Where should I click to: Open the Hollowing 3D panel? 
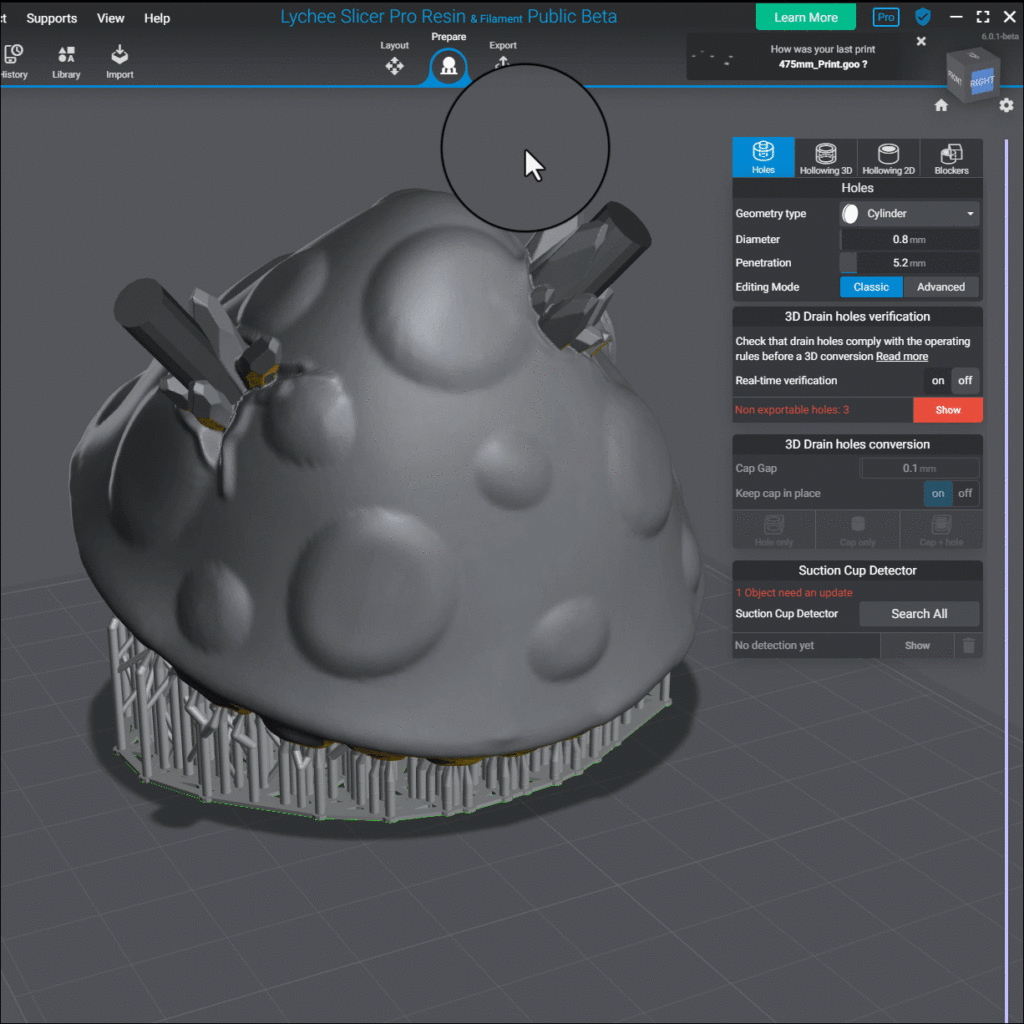(x=825, y=157)
